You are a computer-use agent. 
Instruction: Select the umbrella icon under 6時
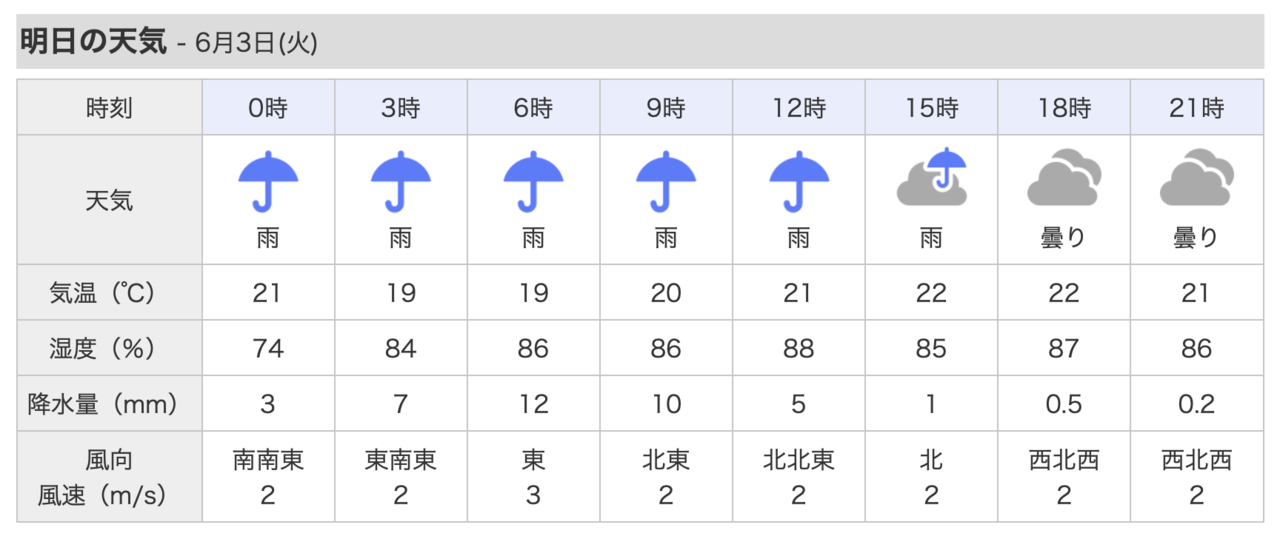(x=533, y=182)
